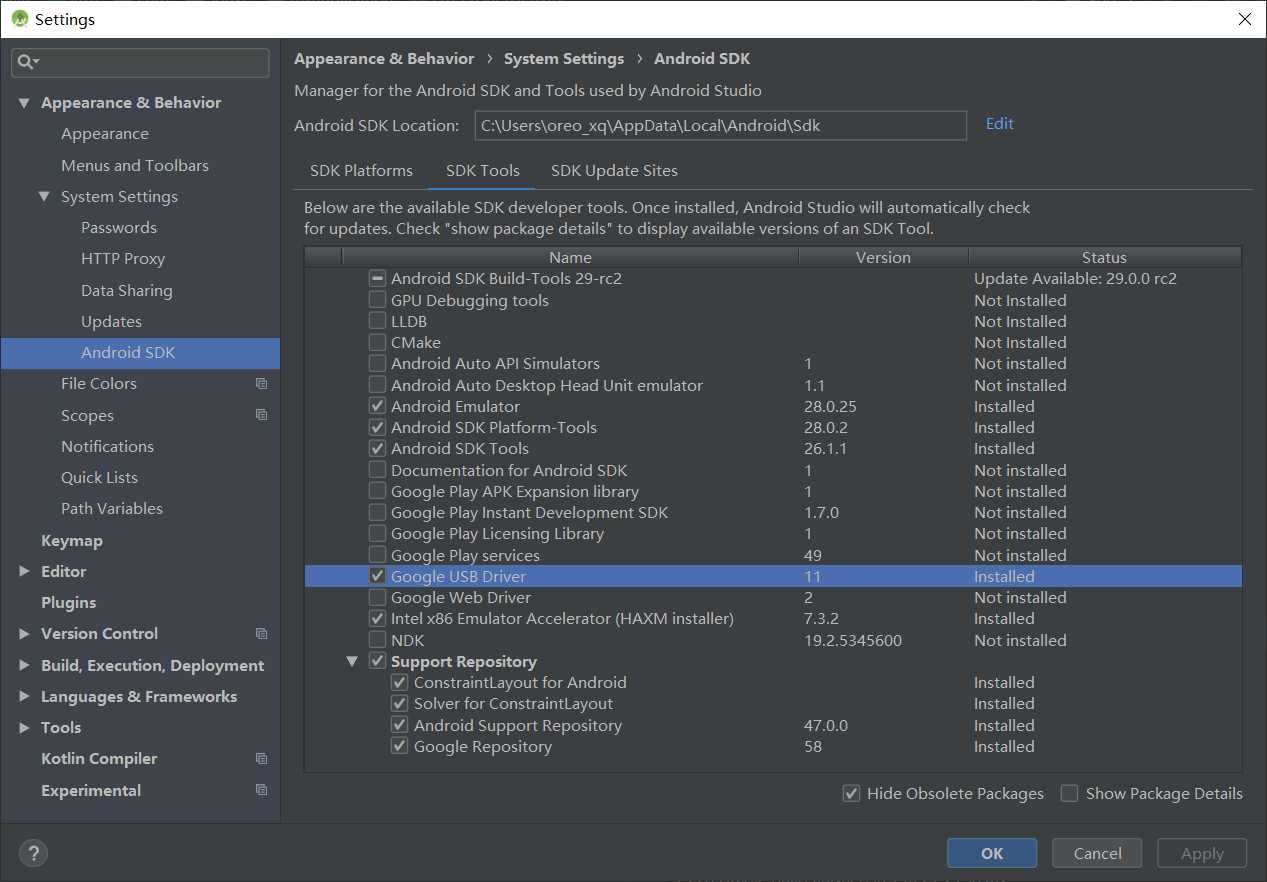The width and height of the screenshot is (1267, 882).
Task: Check the NDK checkbox
Action: pyautogui.click(x=377, y=640)
